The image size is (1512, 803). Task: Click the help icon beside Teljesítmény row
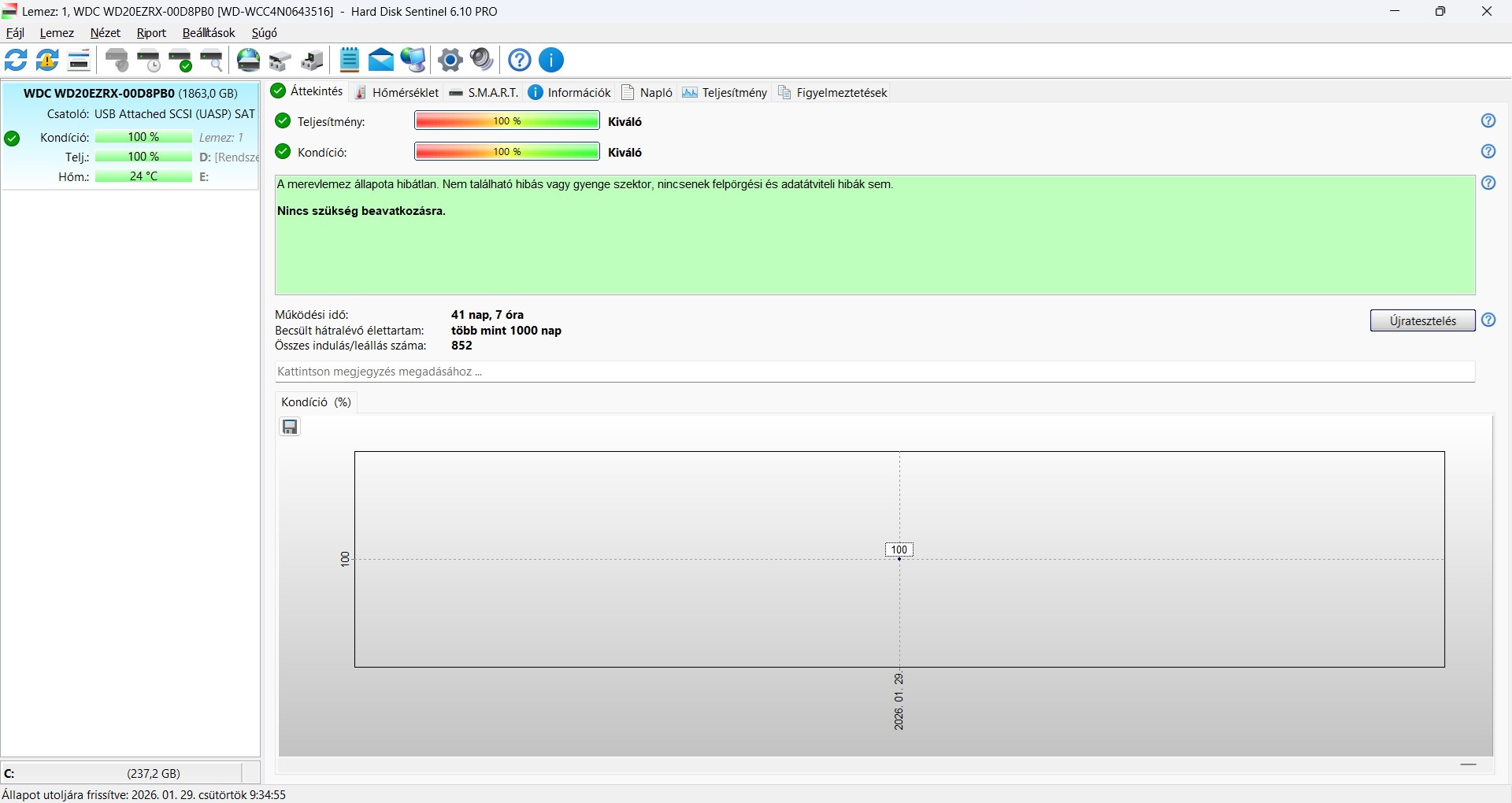(1488, 120)
